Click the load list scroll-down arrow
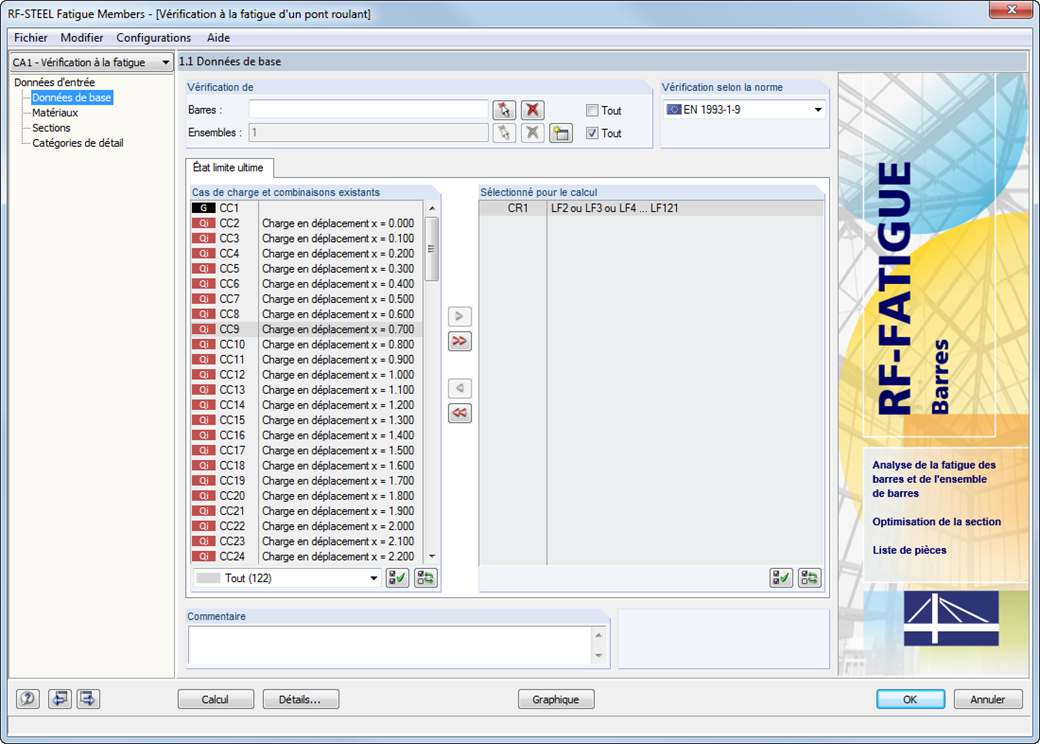 (x=432, y=556)
